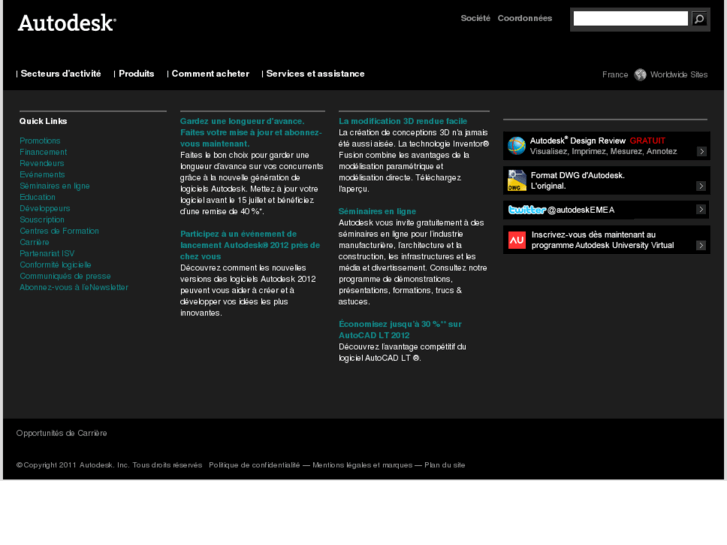
Task: Open Opportunités de Carrière footer link
Action: coord(62,433)
